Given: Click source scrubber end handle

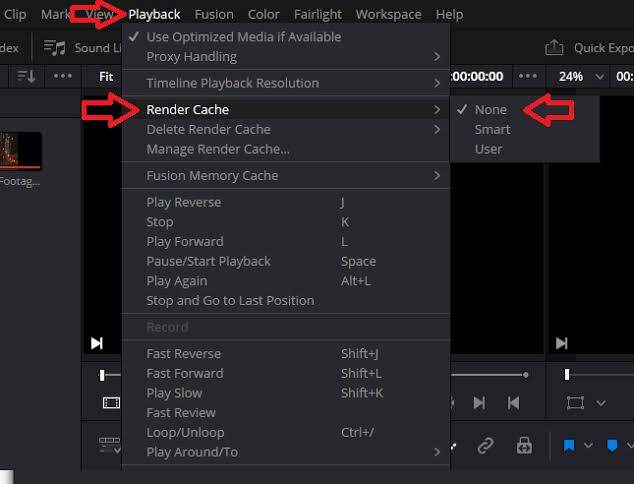Looking at the screenshot, I should click(x=526, y=375).
